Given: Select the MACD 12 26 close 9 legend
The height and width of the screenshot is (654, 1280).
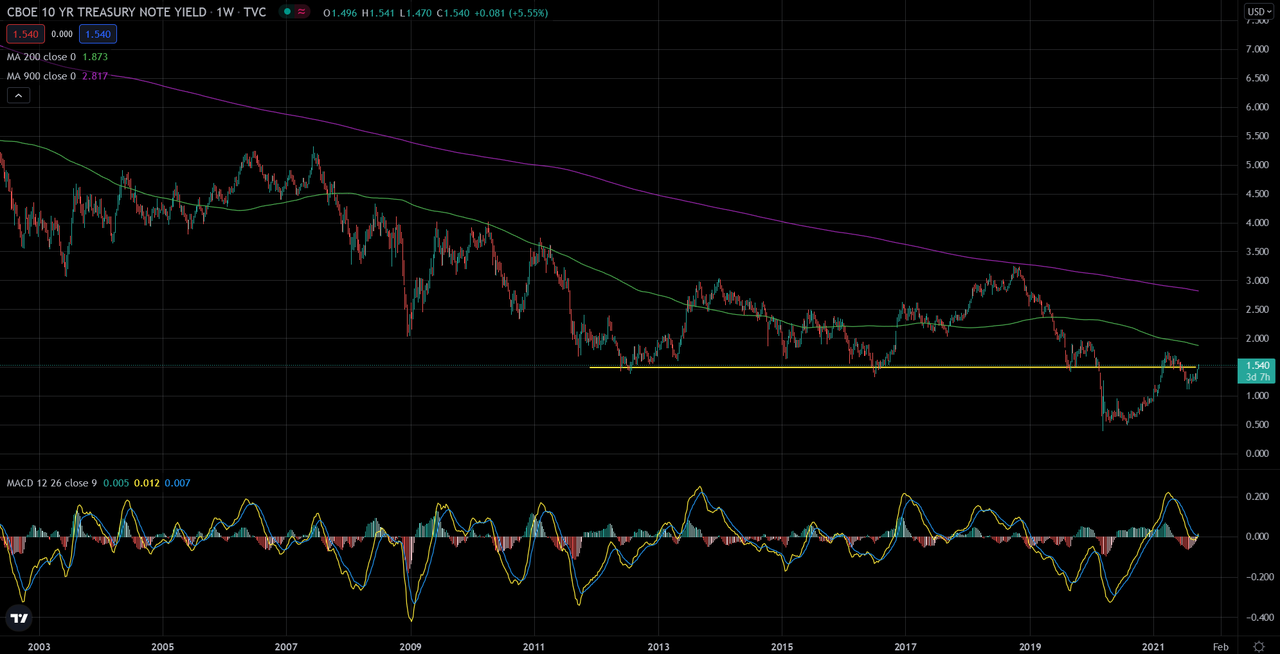Looking at the screenshot, I should point(50,483).
